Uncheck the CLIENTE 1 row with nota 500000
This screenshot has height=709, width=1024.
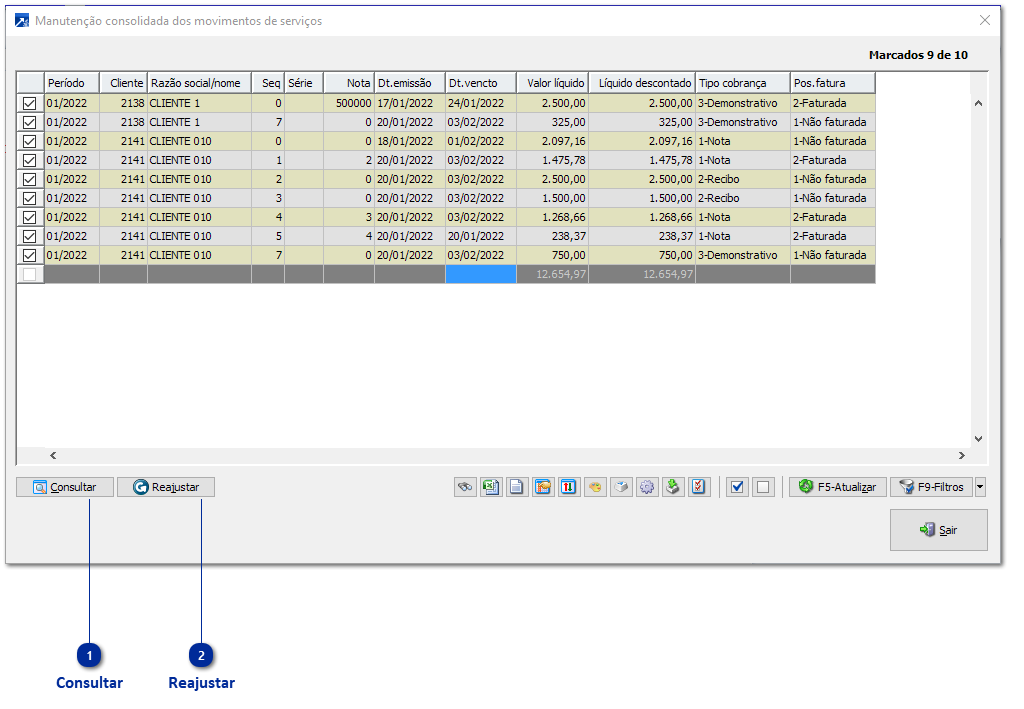pyautogui.click(x=29, y=103)
